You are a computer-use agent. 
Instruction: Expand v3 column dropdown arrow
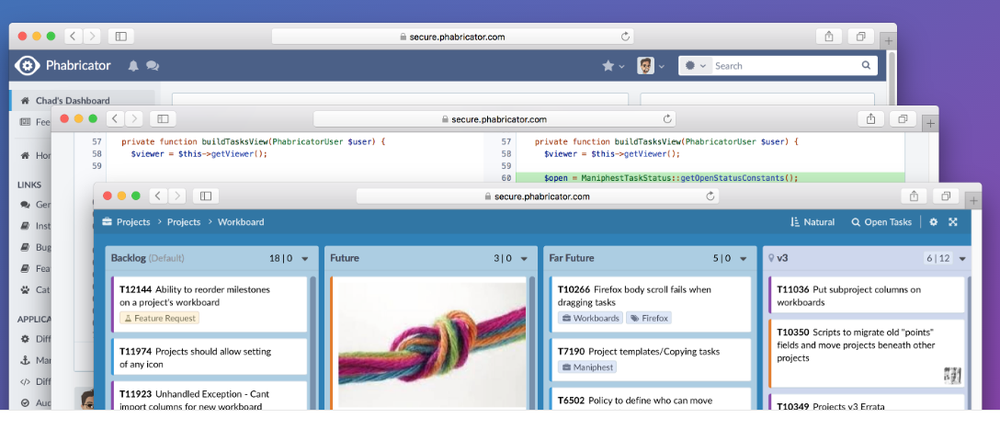[x=962, y=258]
